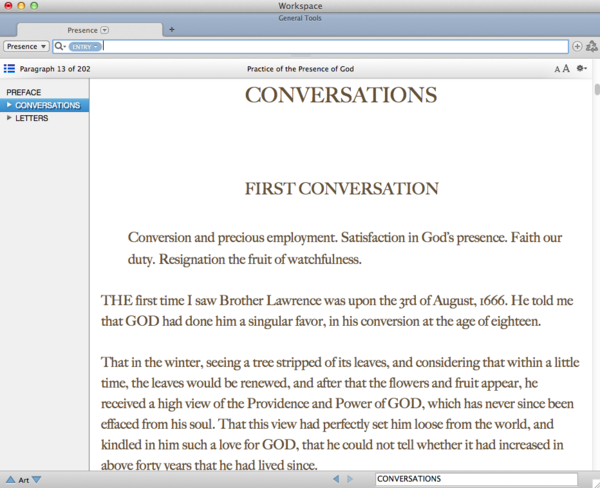This screenshot has height=488, width=600.
Task: Go to next article with down triangle
Action: tap(36, 479)
